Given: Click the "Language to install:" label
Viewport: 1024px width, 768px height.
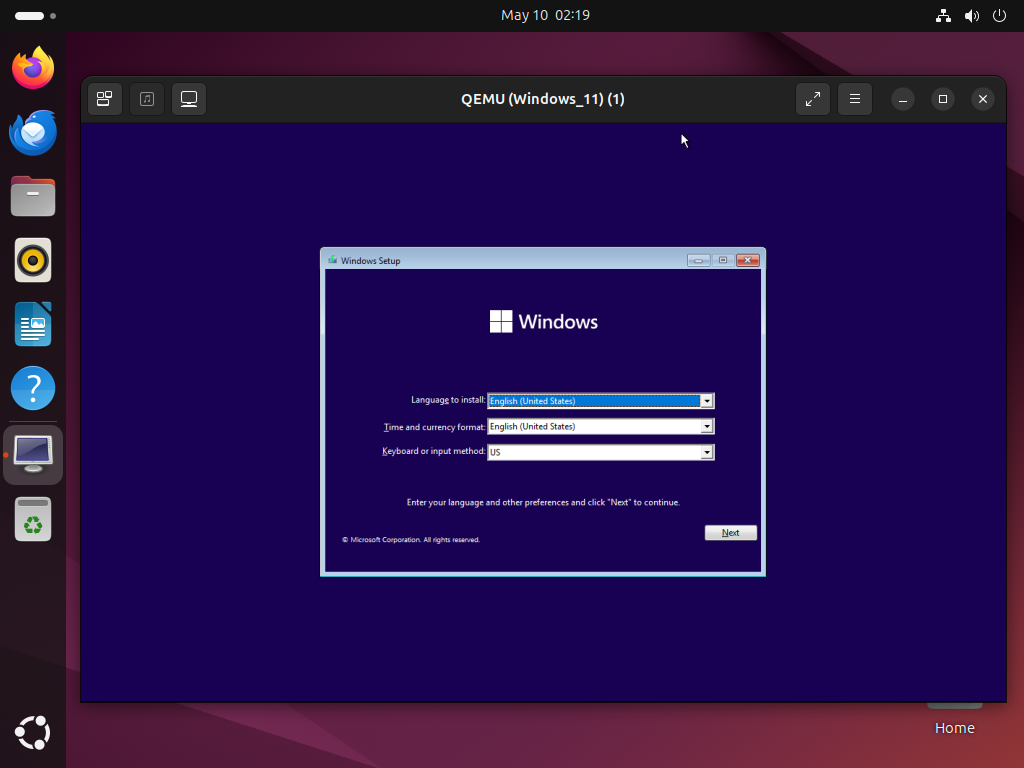Looking at the screenshot, I should [448, 400].
